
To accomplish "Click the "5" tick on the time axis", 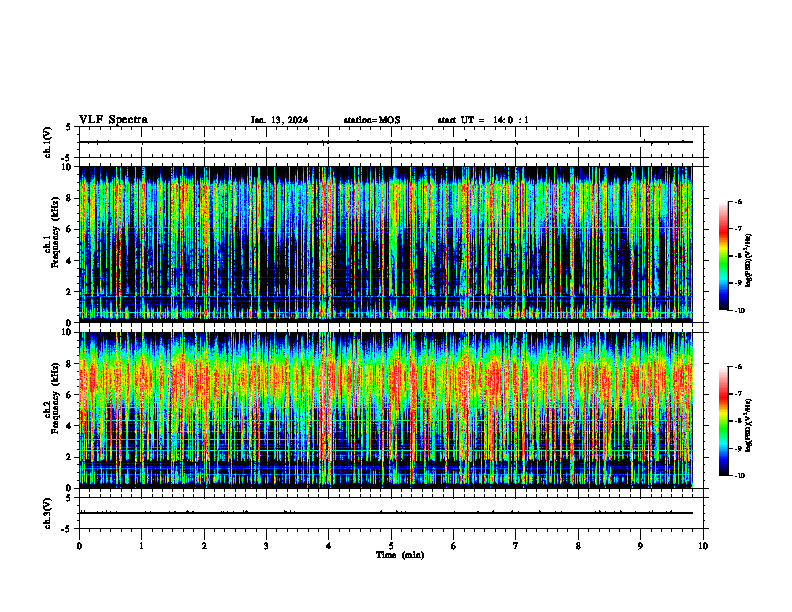I will point(391,546).
